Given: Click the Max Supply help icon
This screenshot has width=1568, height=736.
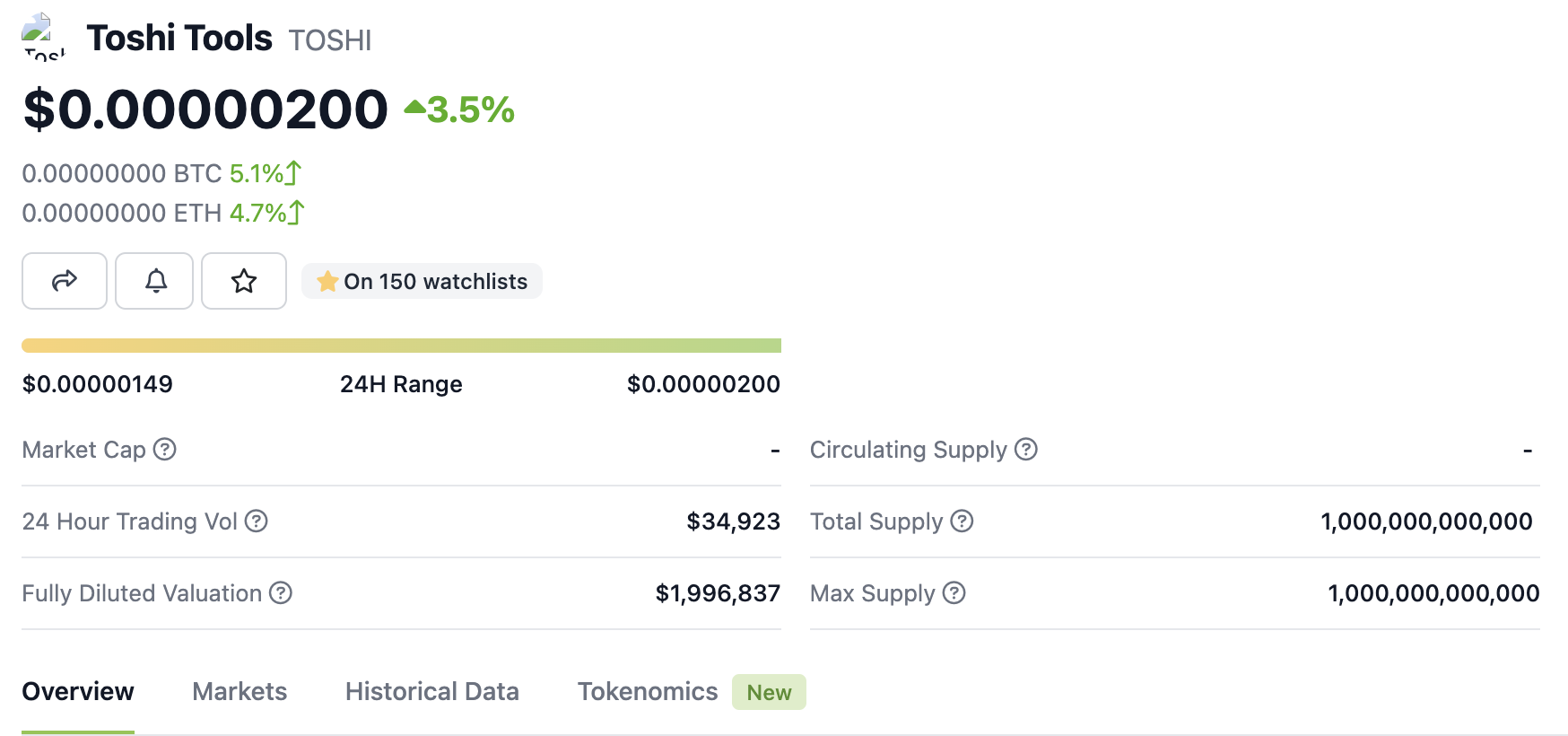Looking at the screenshot, I should (x=954, y=592).
